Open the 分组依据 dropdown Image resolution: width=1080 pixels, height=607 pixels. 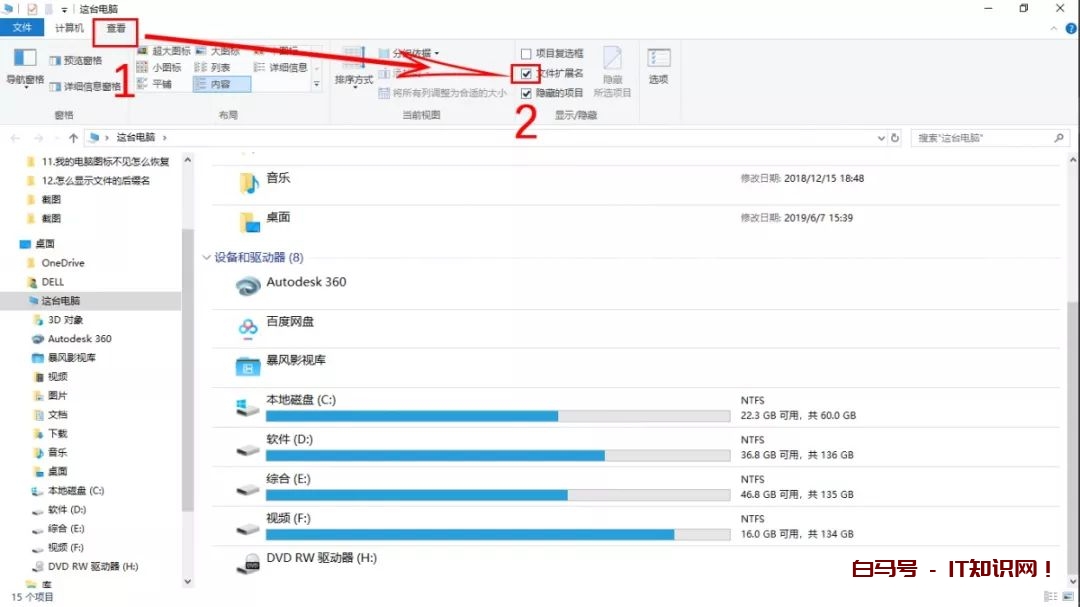[414, 53]
